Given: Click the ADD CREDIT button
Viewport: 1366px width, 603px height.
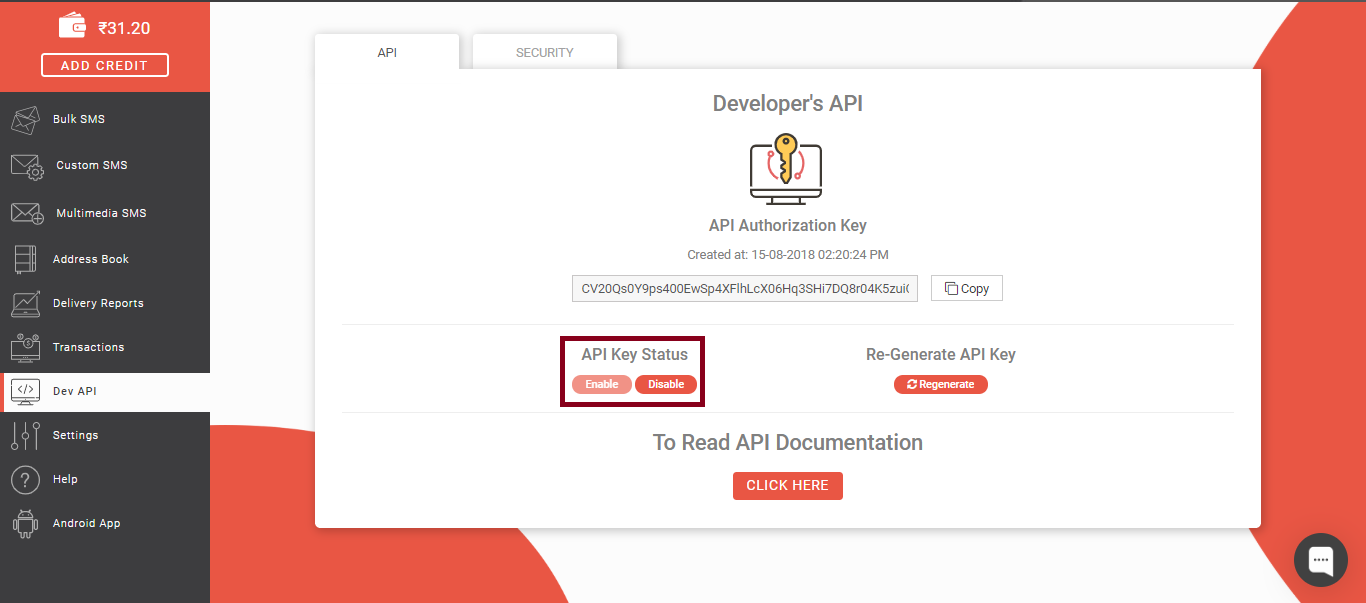Looking at the screenshot, I should (105, 65).
